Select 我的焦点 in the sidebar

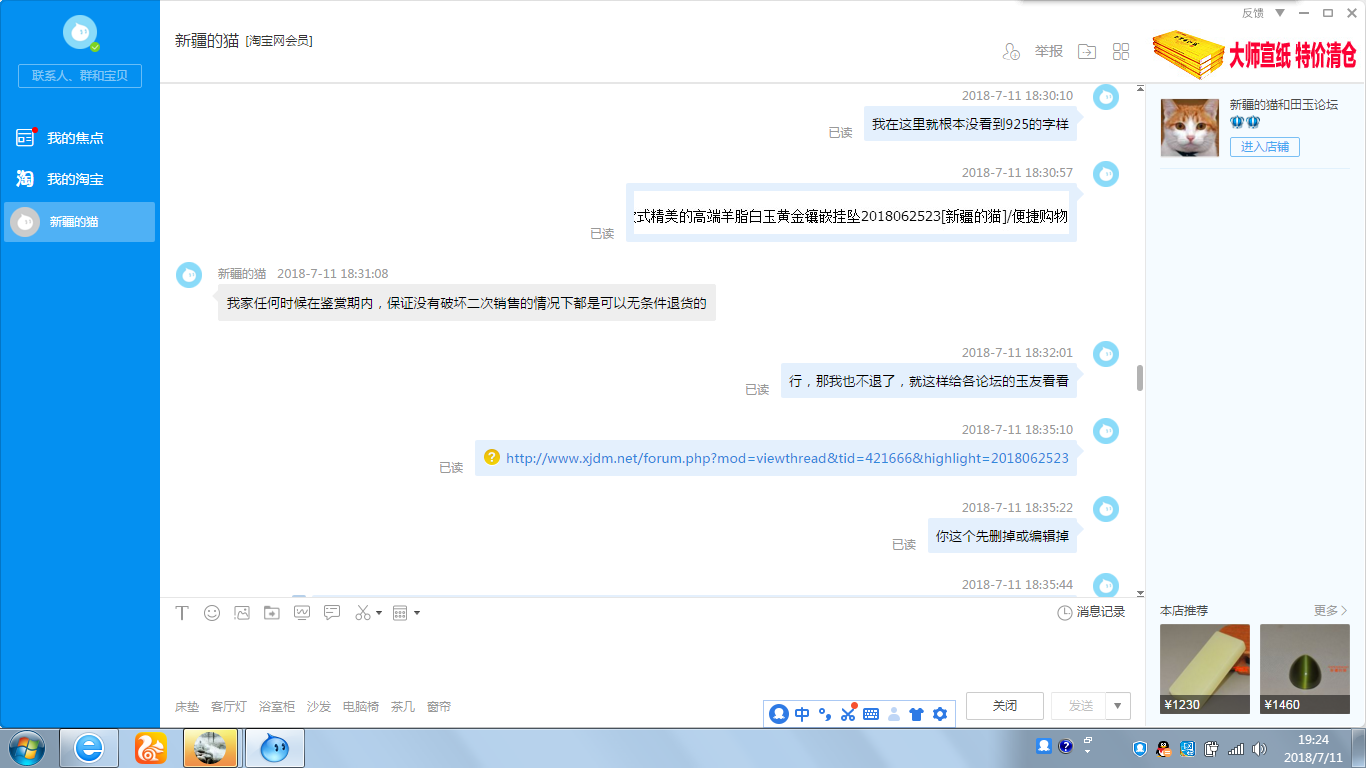[x=75, y=138]
